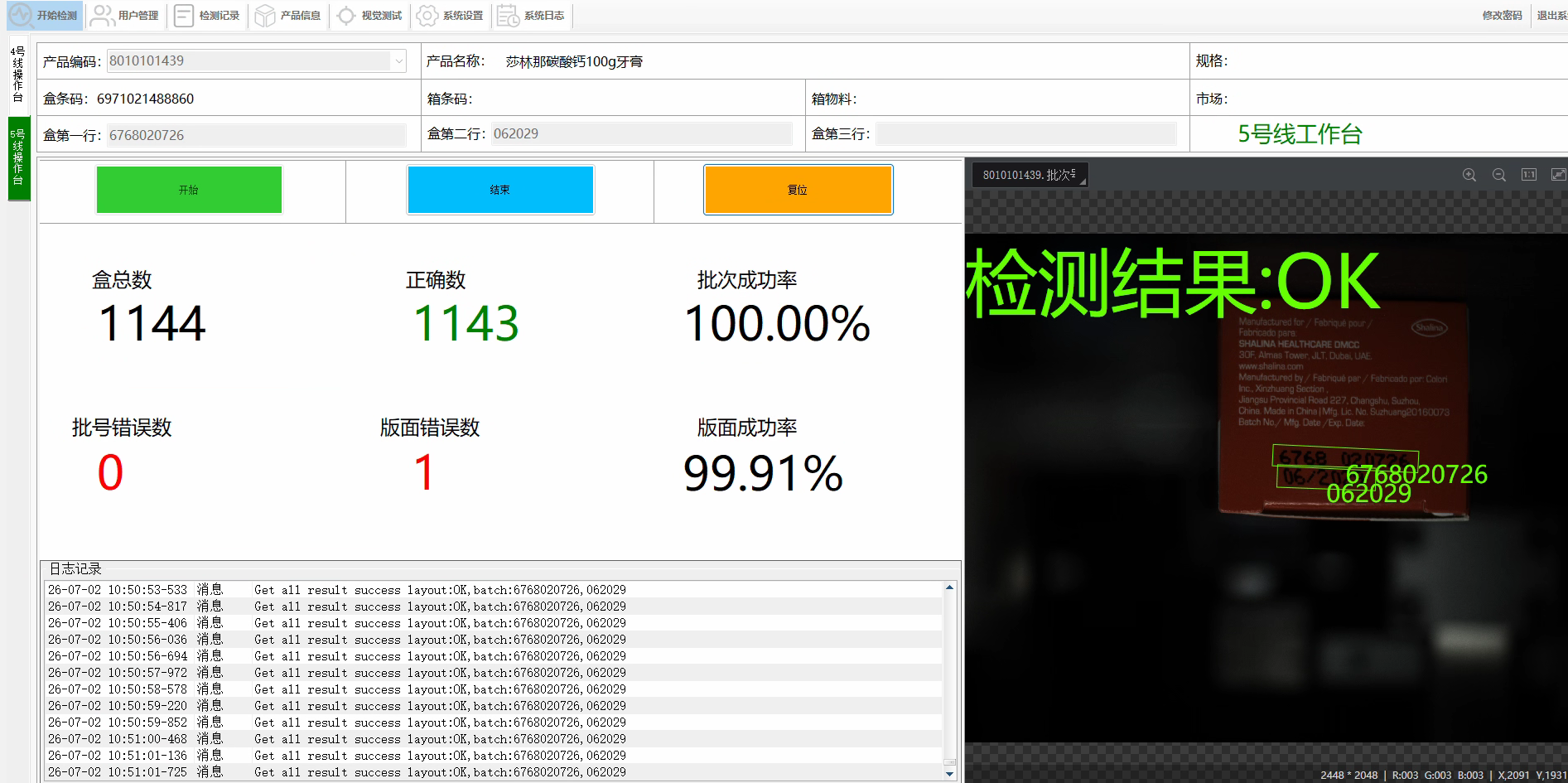This screenshot has height=783, width=1568.
Task: Click the blue 结束 end button
Action: pyautogui.click(x=500, y=190)
